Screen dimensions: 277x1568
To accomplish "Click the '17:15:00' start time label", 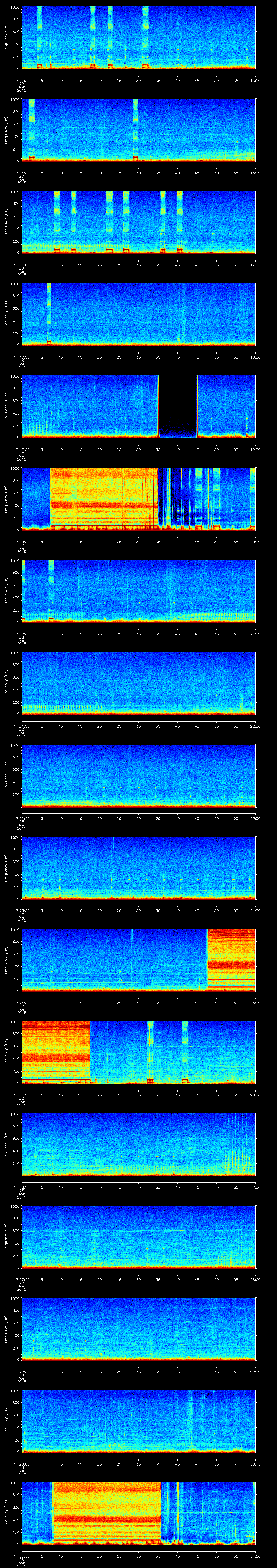I will click(21, 173).
